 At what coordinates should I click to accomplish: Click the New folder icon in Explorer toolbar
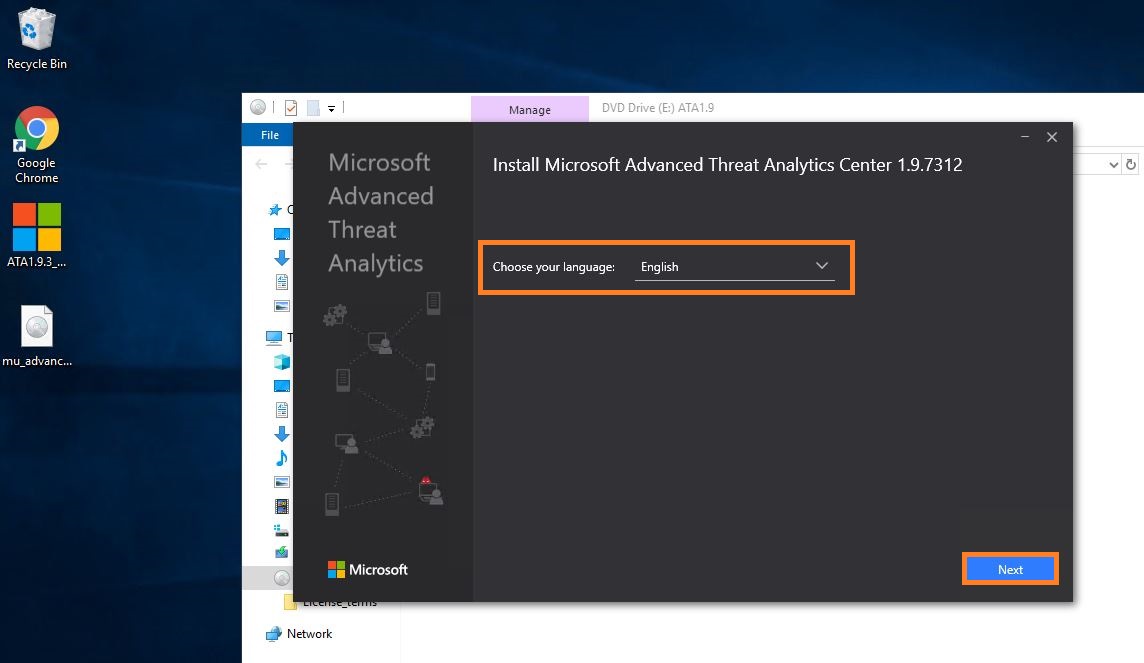(313, 108)
